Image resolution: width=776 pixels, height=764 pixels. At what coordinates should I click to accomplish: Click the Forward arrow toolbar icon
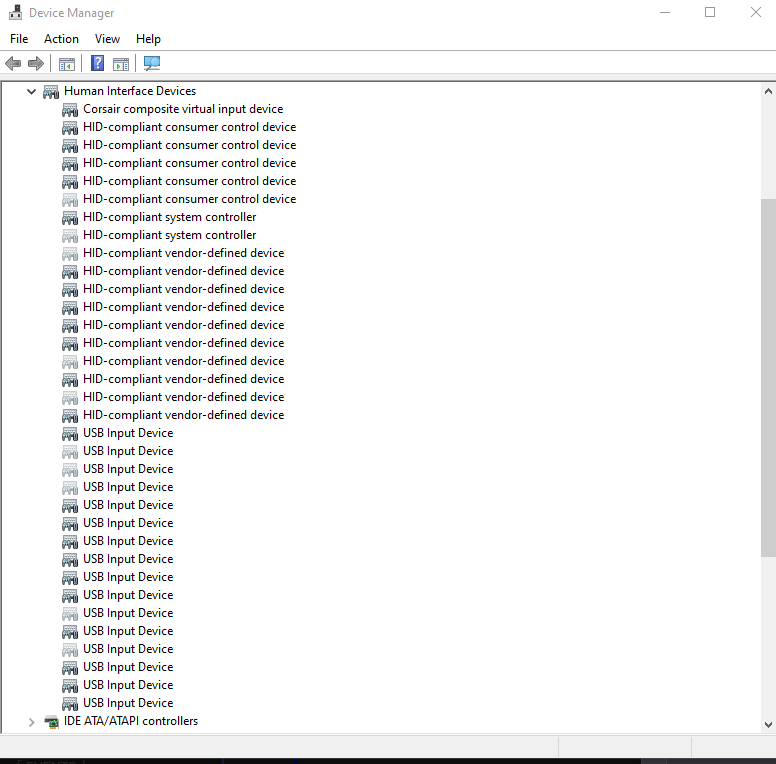pos(36,63)
